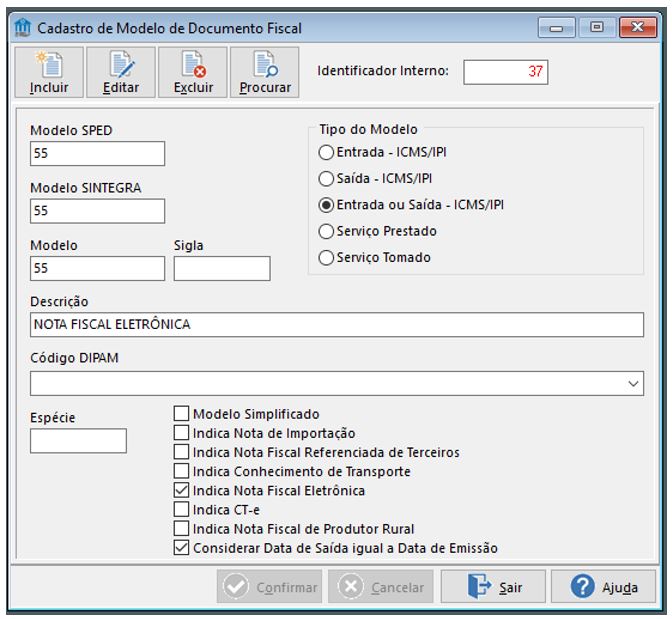Click the Modelo input field
Image resolution: width=672 pixels, height=619 pixels.
pyautogui.click(x=97, y=268)
